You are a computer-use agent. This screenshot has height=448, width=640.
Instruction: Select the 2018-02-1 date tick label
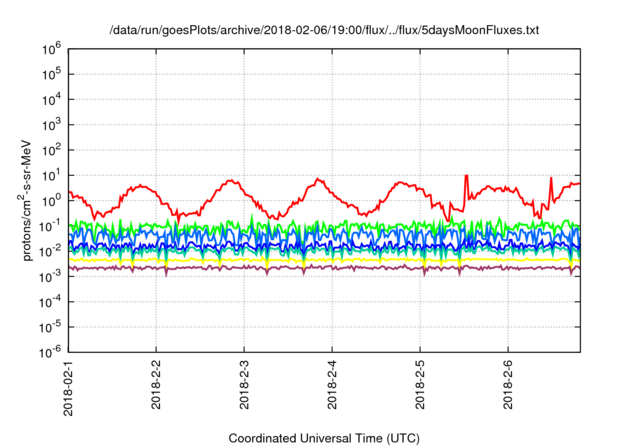(x=68, y=388)
